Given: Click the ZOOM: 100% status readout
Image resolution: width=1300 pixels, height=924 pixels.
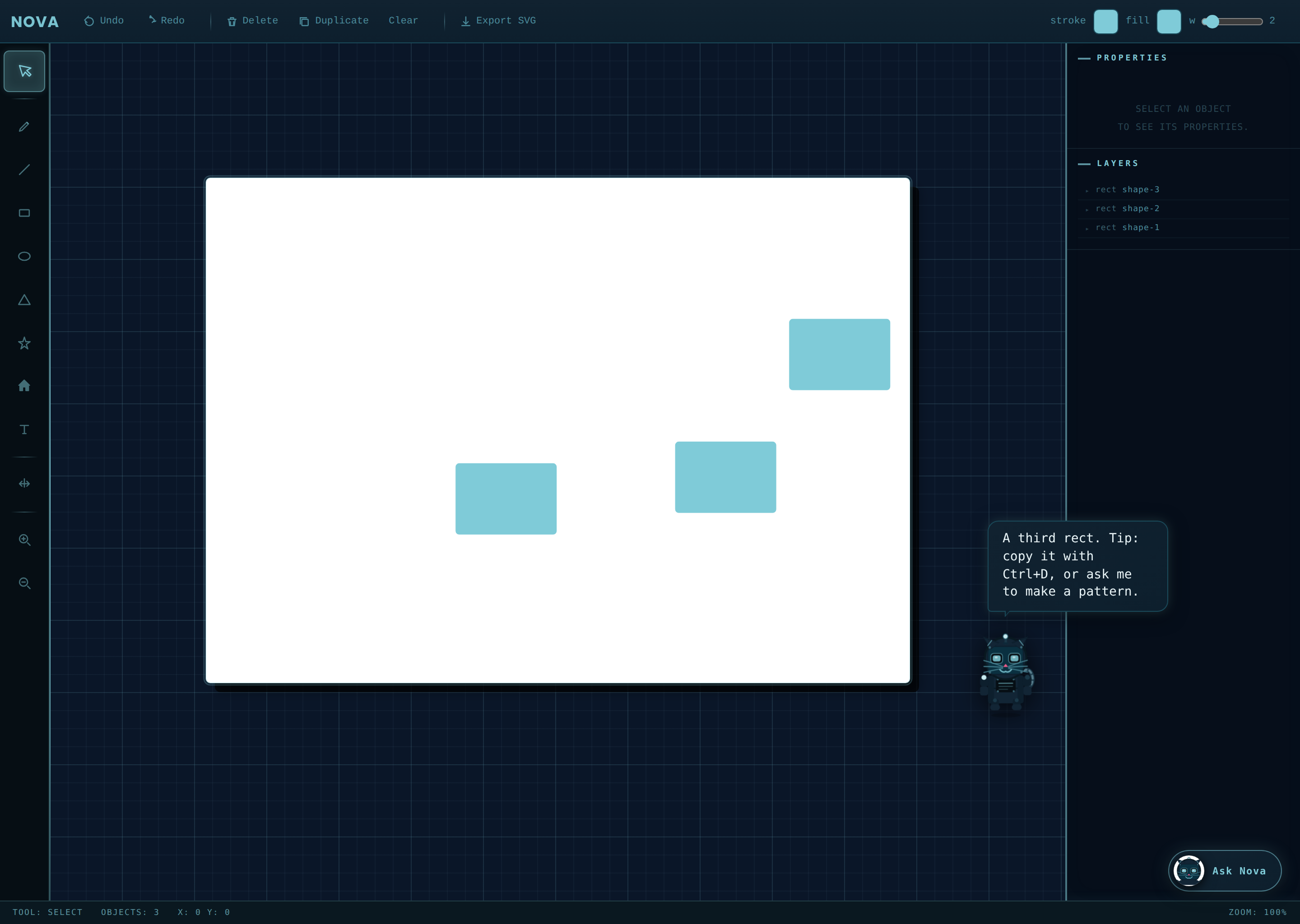Looking at the screenshot, I should 1257,912.
